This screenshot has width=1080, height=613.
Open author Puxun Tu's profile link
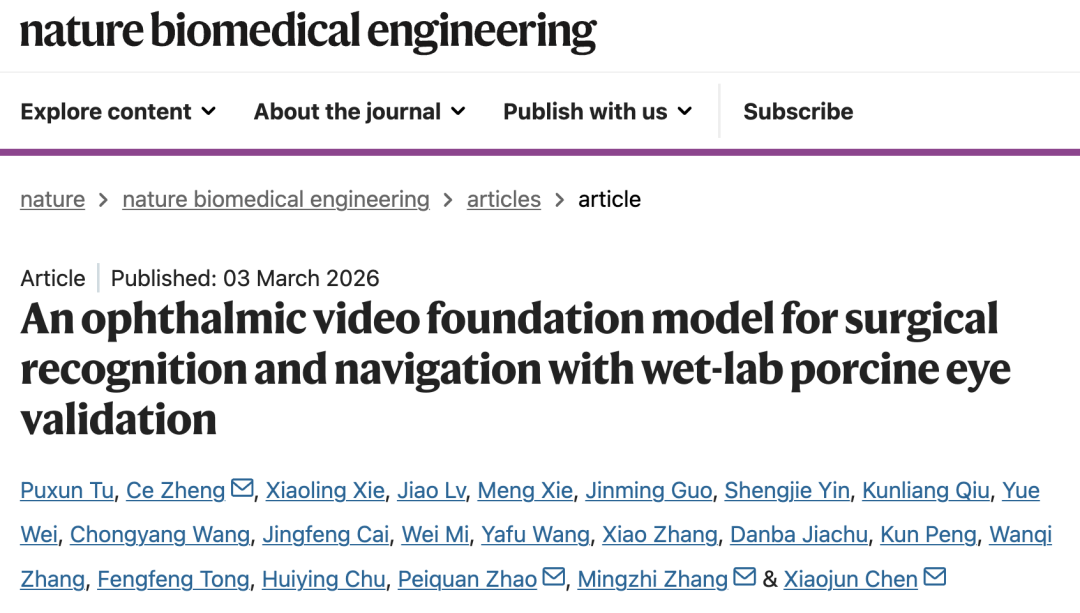[67, 490]
